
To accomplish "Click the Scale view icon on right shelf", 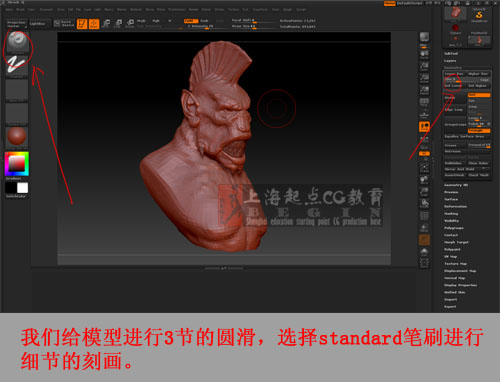I will pyautogui.click(x=424, y=192).
